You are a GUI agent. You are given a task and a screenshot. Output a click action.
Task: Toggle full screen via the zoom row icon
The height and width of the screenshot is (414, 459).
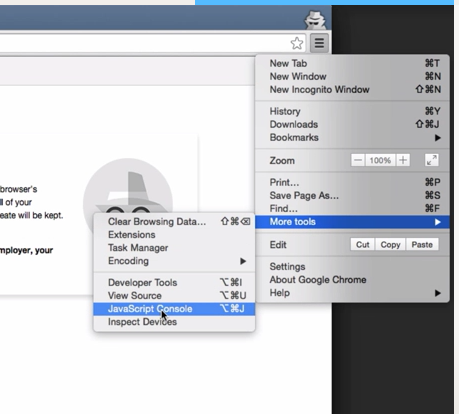click(x=432, y=160)
